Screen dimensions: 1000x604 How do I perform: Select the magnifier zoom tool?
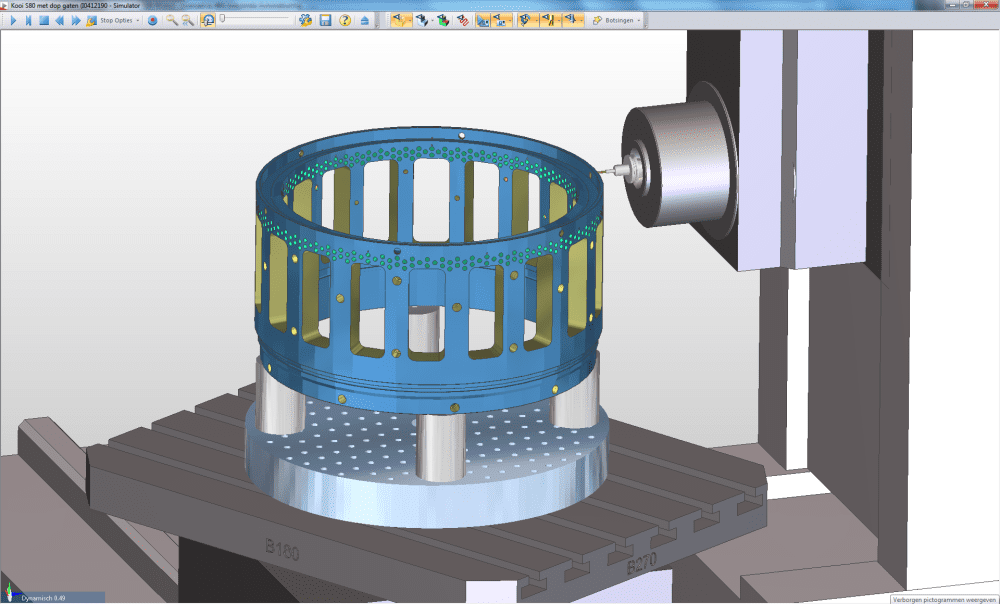pos(172,20)
